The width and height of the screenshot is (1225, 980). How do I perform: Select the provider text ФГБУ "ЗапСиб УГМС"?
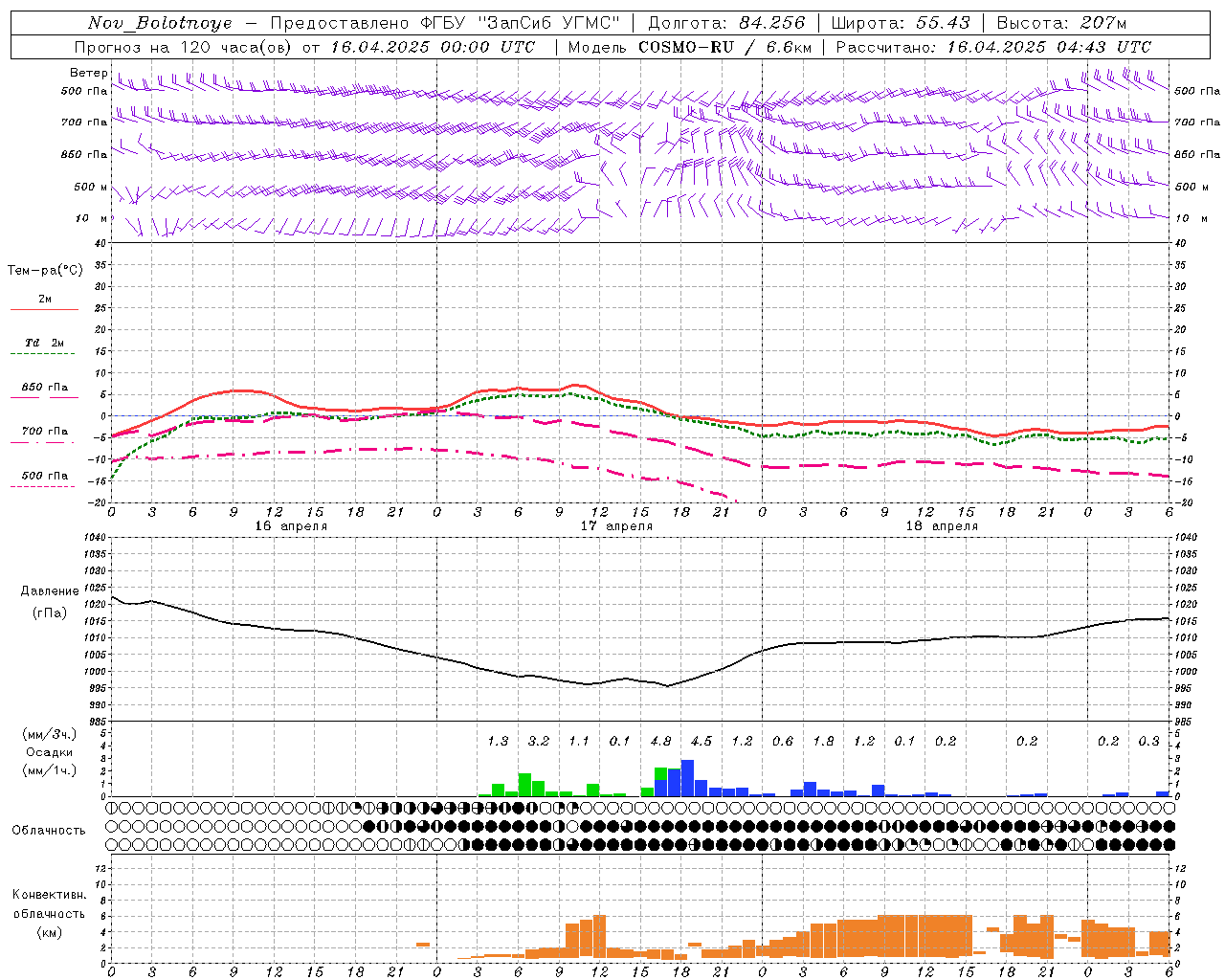[520, 23]
